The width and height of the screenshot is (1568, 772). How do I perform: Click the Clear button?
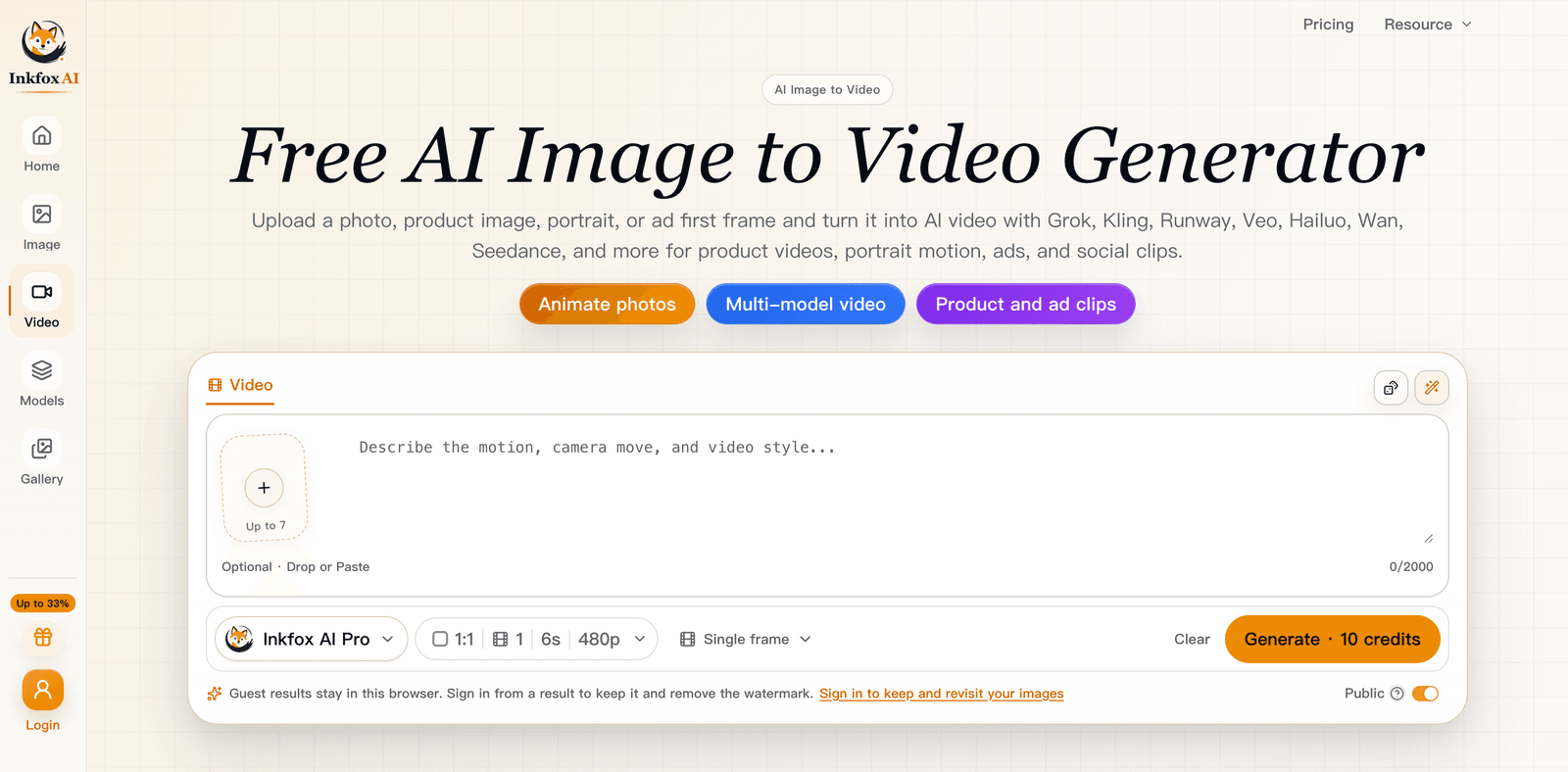click(1192, 639)
